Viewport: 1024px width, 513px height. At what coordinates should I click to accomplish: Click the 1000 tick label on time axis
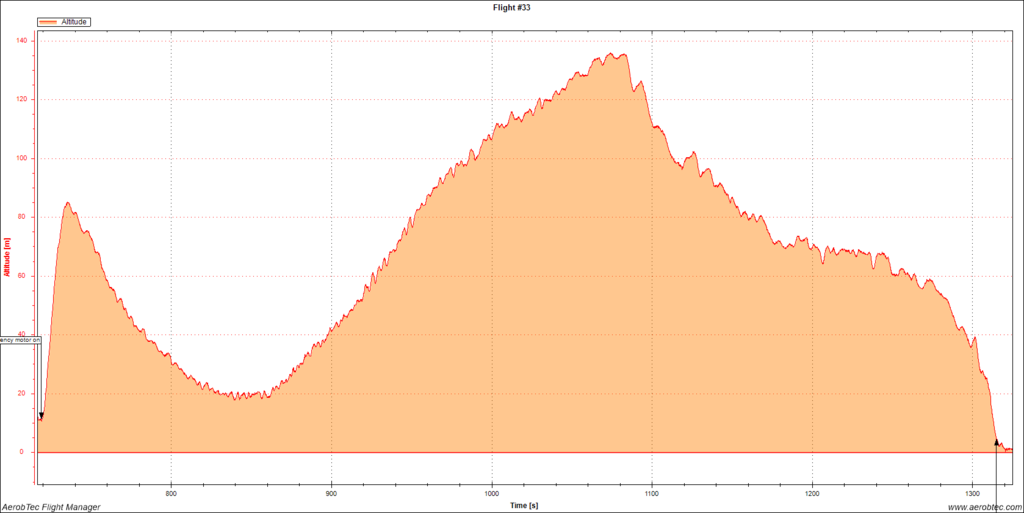pos(491,493)
